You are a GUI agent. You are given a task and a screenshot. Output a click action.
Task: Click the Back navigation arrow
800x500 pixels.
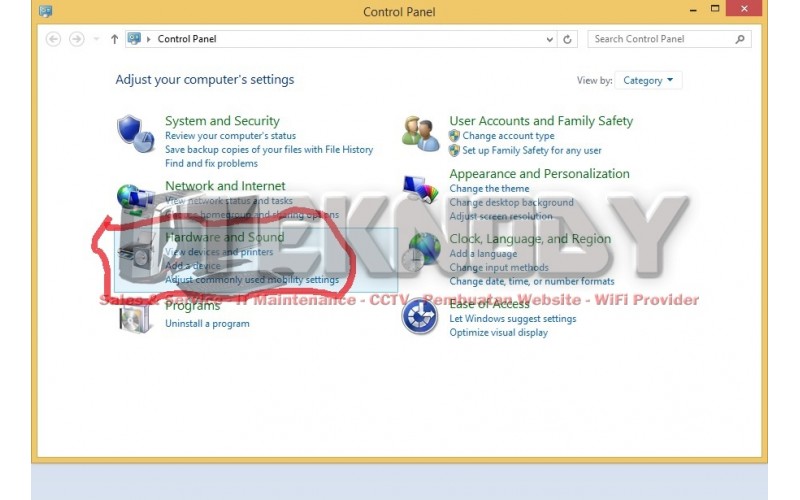(x=53, y=39)
